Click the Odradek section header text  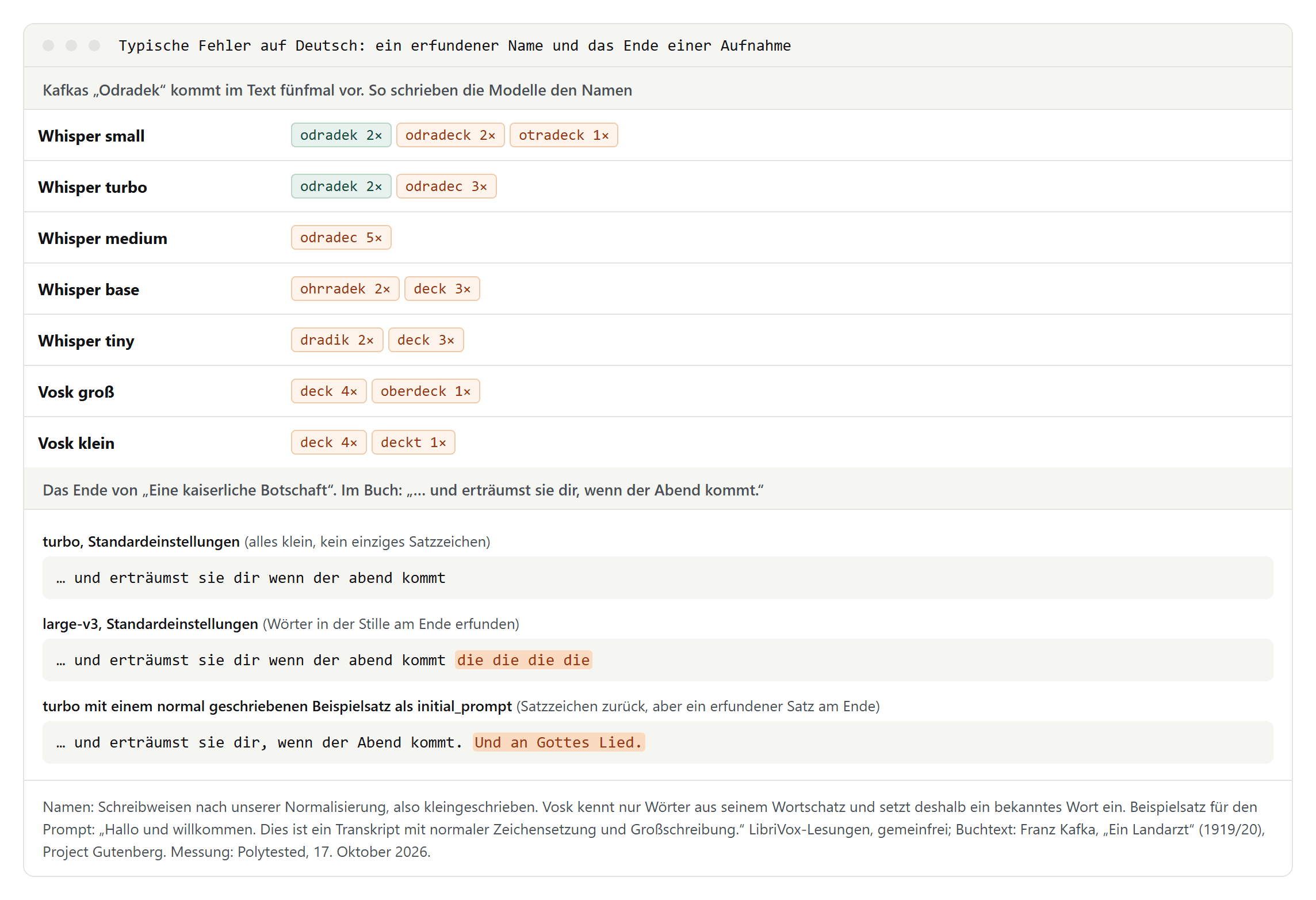coord(337,90)
